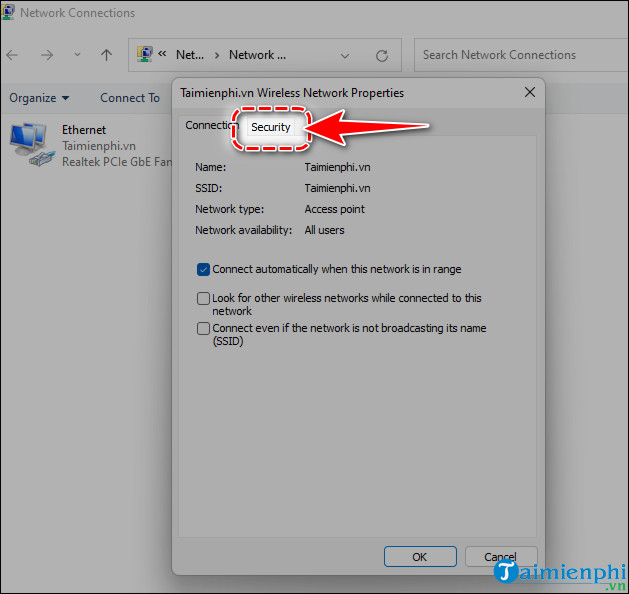The width and height of the screenshot is (629, 594).
Task: Navigate up one folder level
Action: 106,55
